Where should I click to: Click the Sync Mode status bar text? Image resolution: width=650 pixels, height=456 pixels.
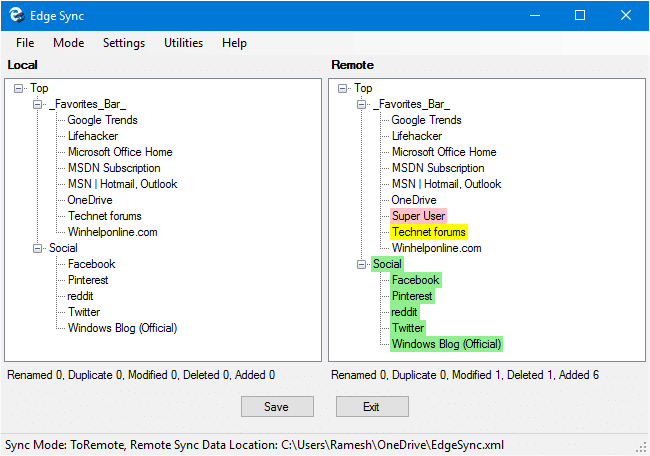click(x=254, y=445)
